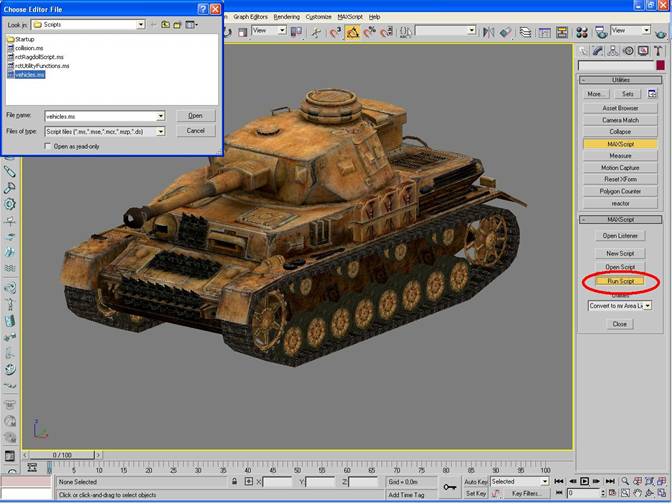Open the Hierarchy command panel icon

[x=613, y=51]
